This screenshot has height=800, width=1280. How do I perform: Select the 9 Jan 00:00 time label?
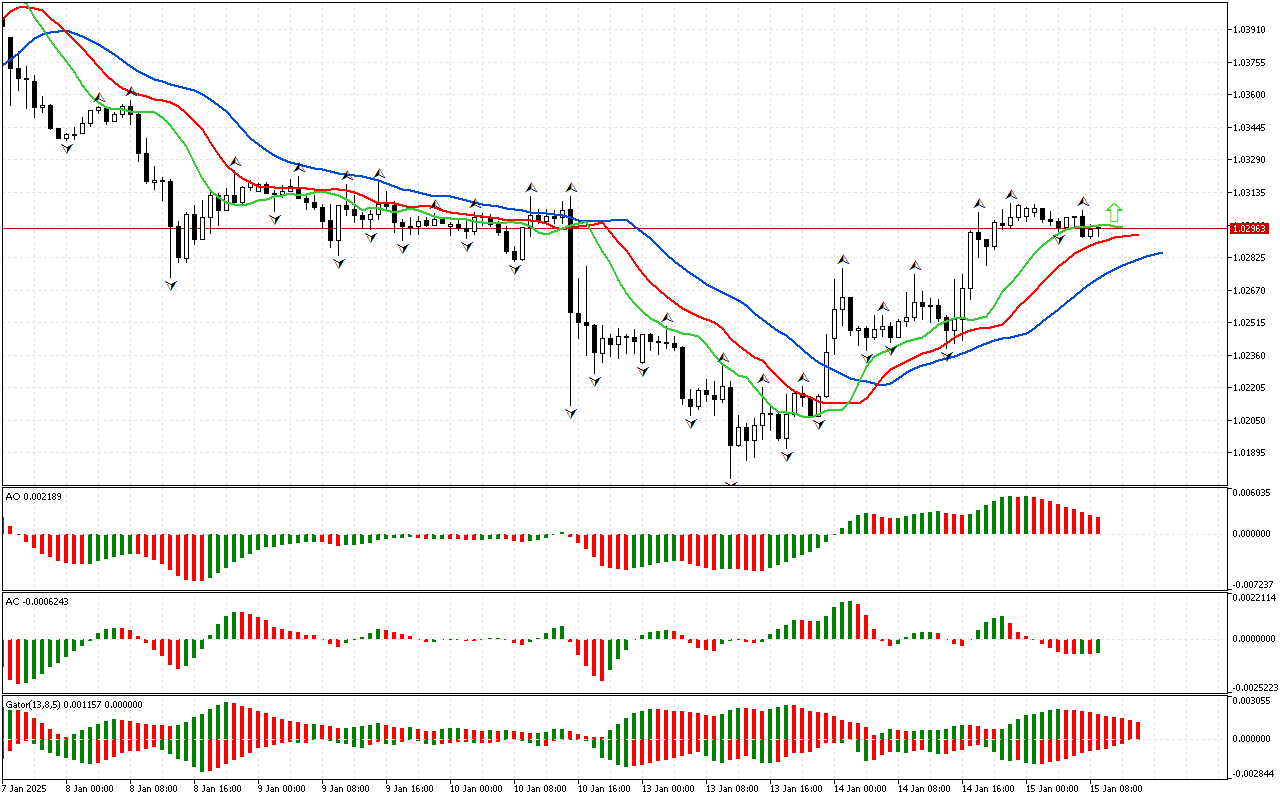[281, 788]
